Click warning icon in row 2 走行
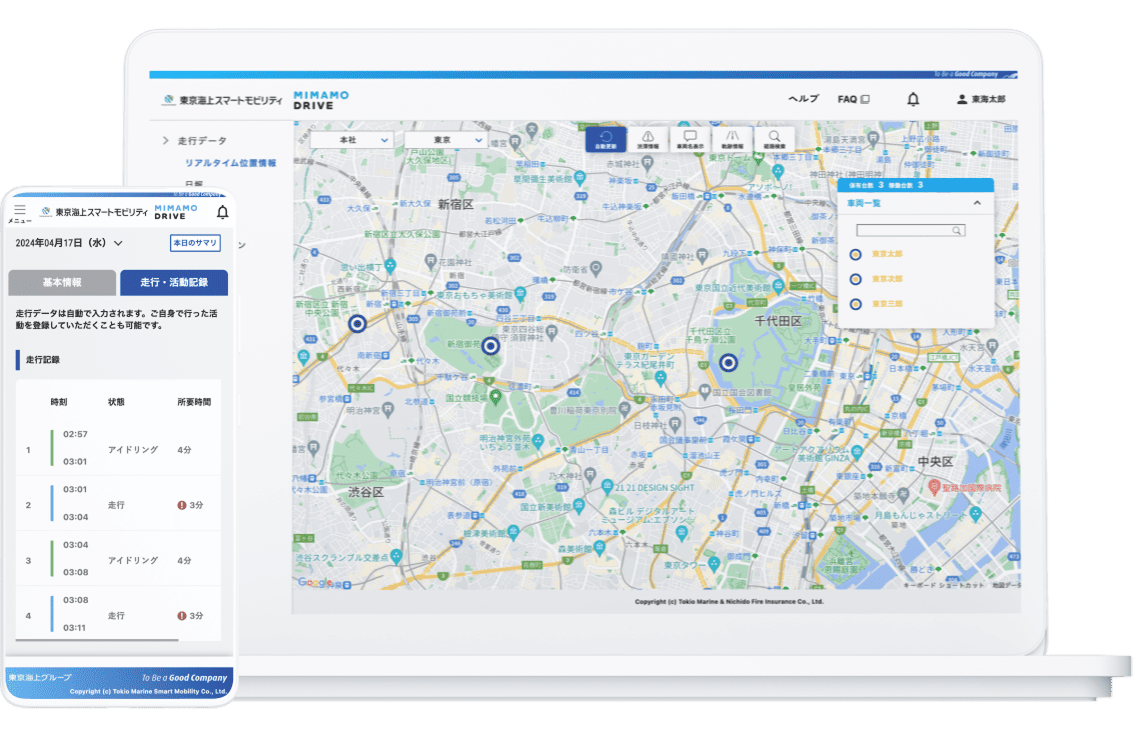The height and width of the screenshot is (730, 1140). [x=182, y=505]
